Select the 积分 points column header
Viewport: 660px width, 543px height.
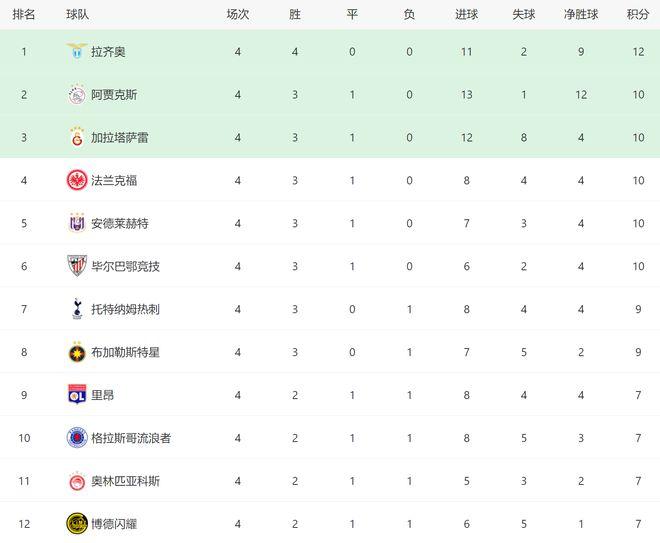(x=638, y=15)
